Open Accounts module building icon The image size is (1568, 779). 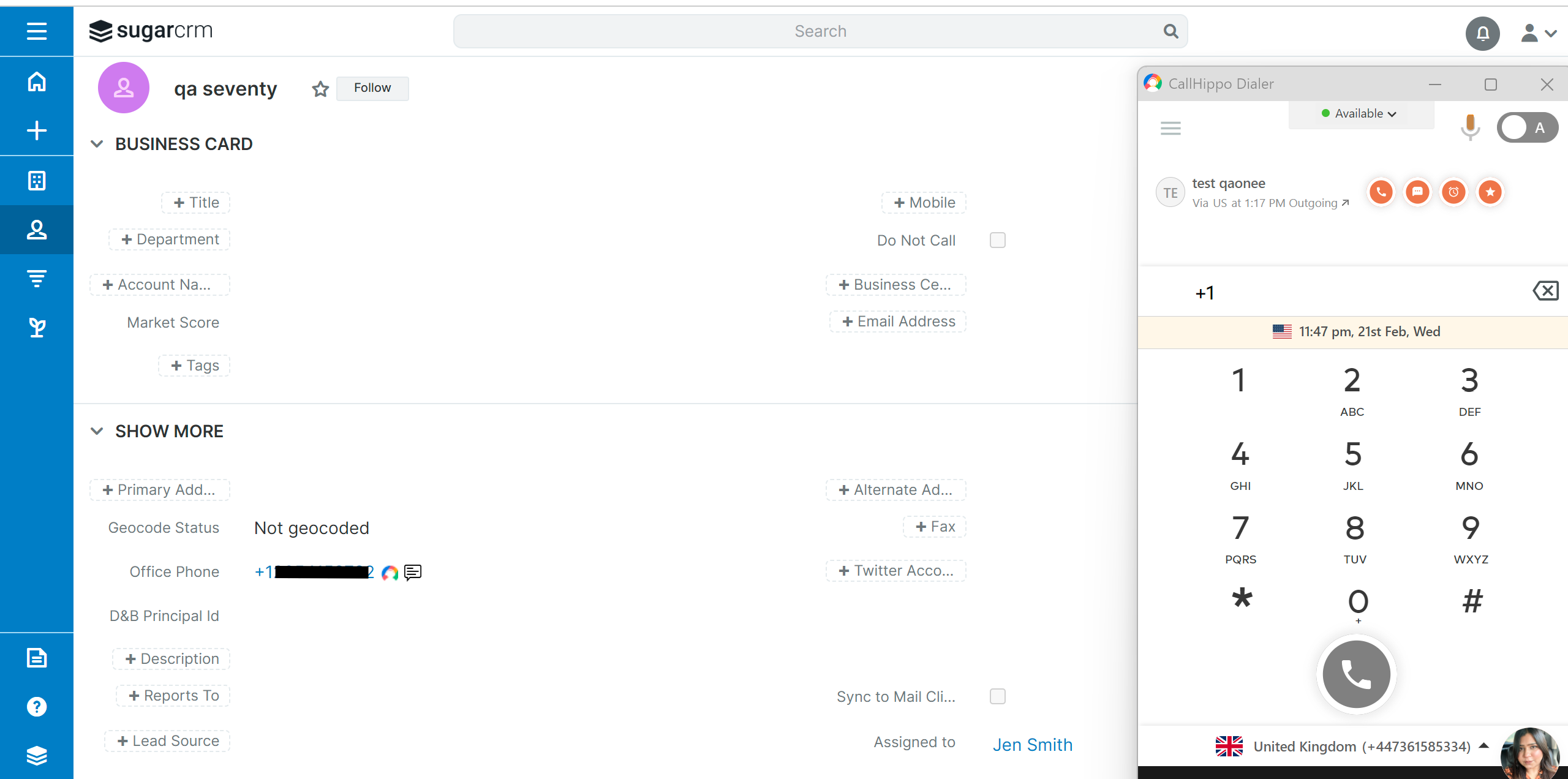[37, 181]
